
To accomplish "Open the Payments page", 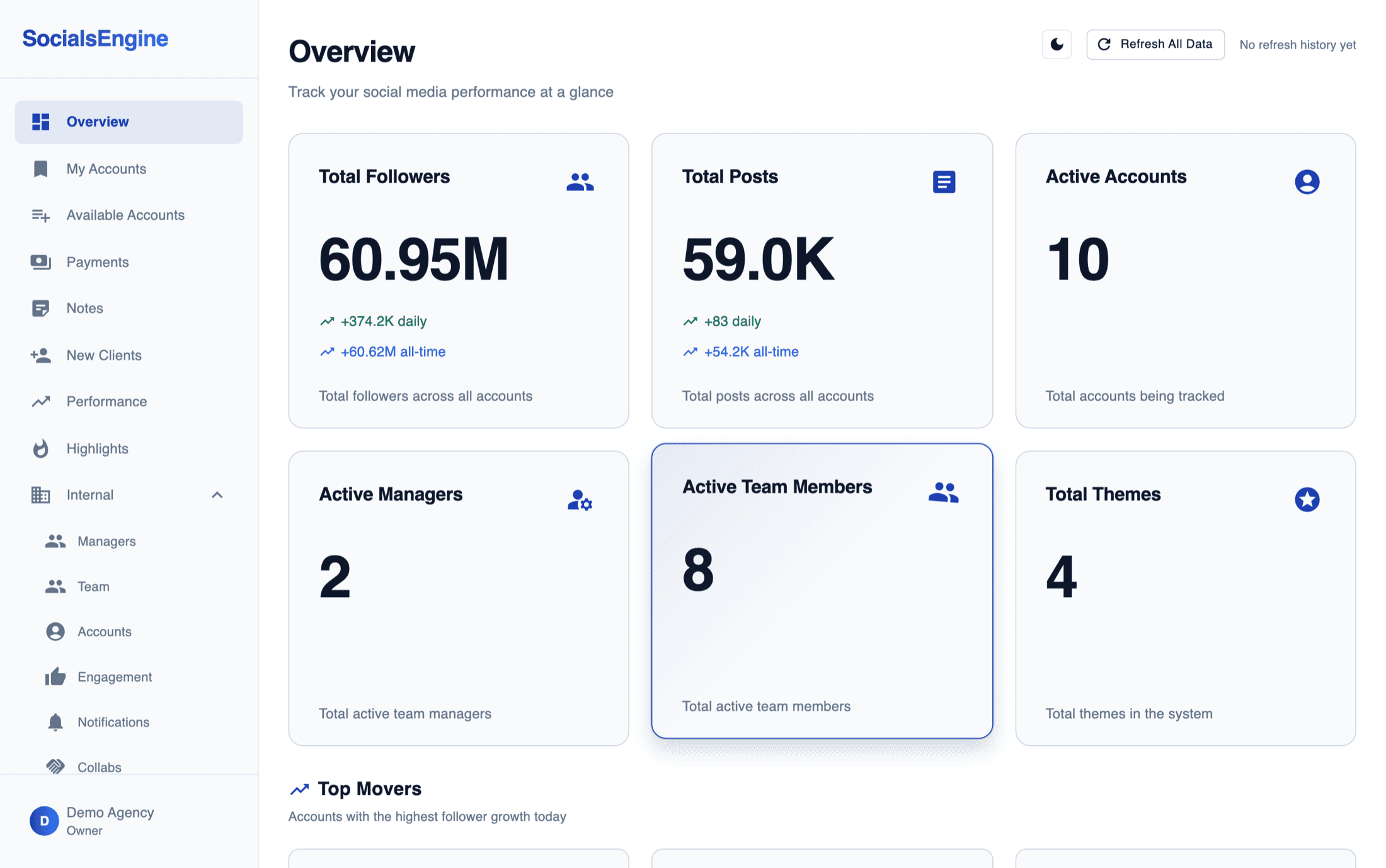I will coord(129,262).
